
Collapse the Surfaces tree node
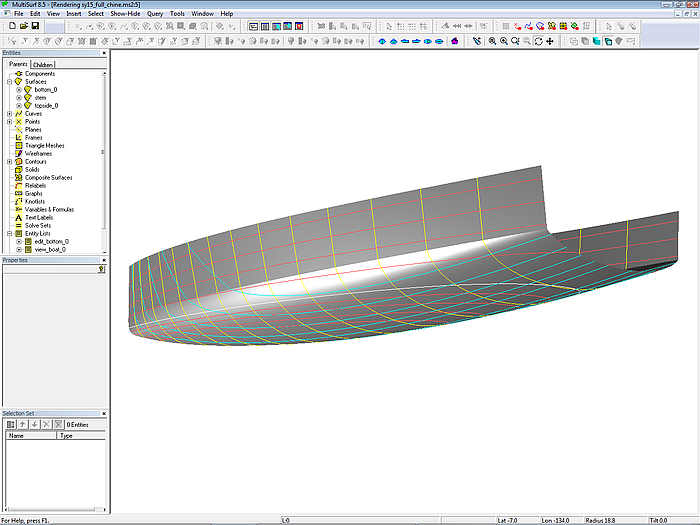[9, 82]
